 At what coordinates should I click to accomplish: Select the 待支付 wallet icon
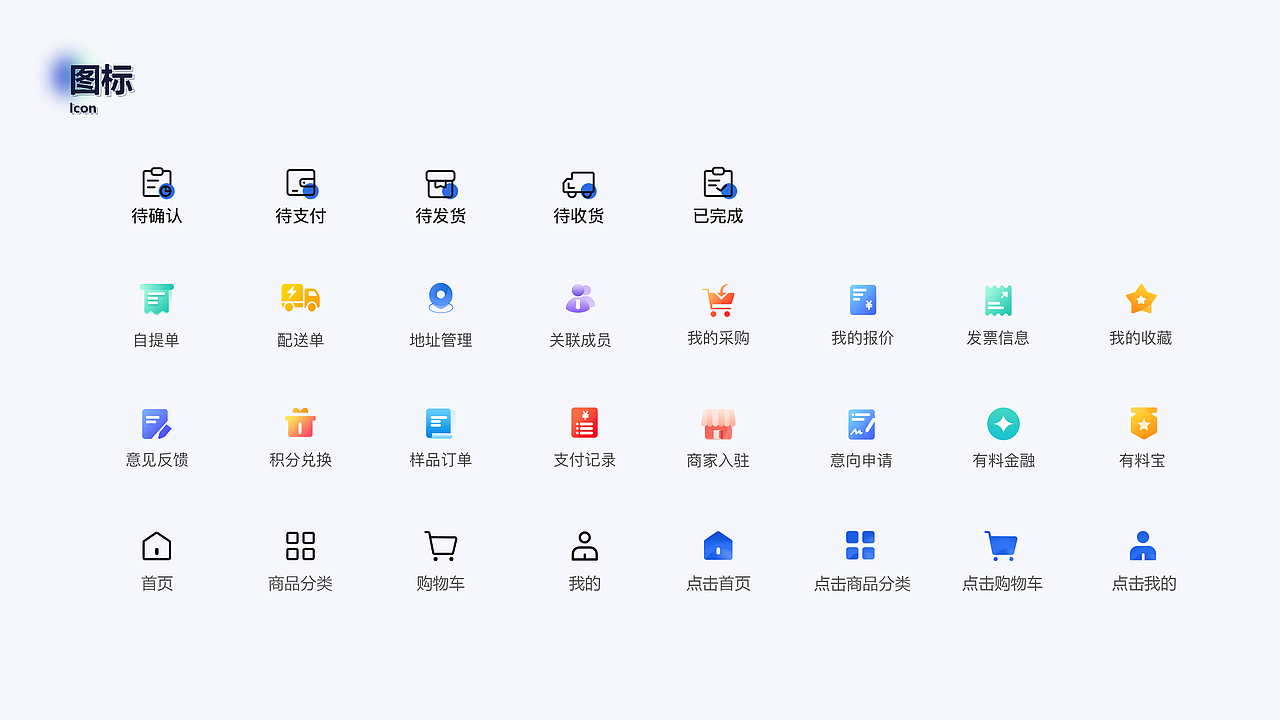tap(301, 183)
